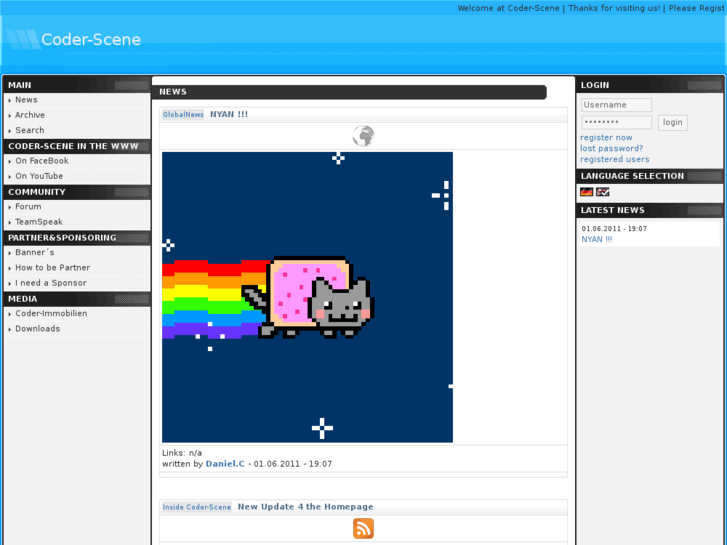Open the Search menu item
The height and width of the screenshot is (545, 727).
point(30,130)
